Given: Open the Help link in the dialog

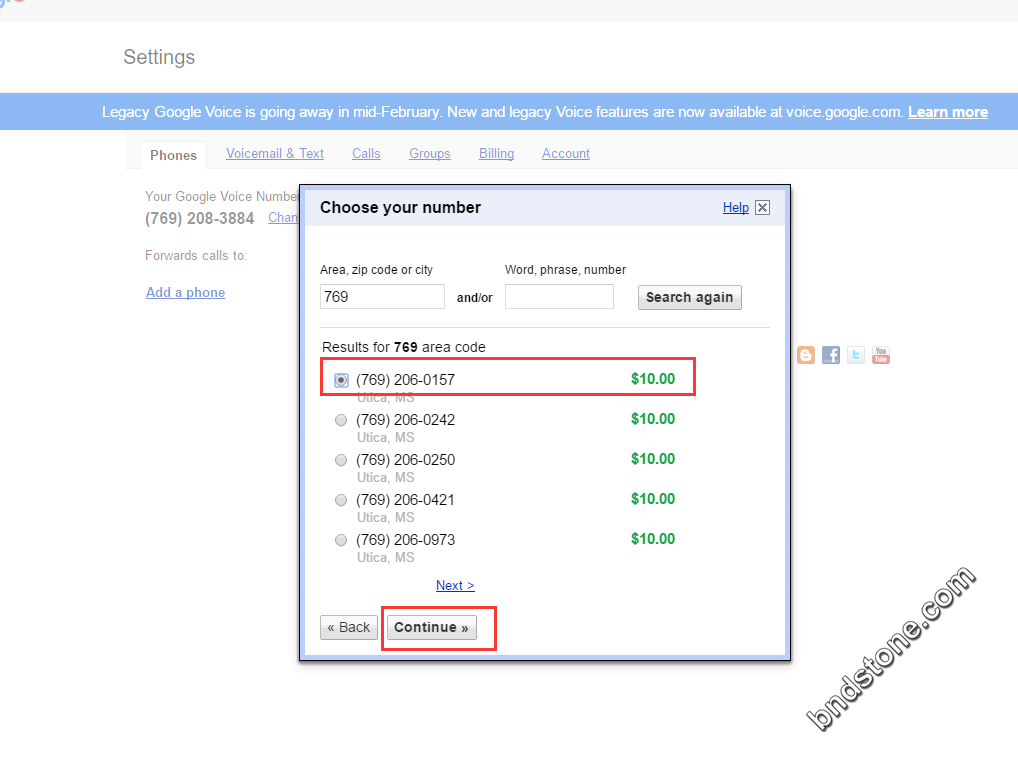Looking at the screenshot, I should (736, 207).
